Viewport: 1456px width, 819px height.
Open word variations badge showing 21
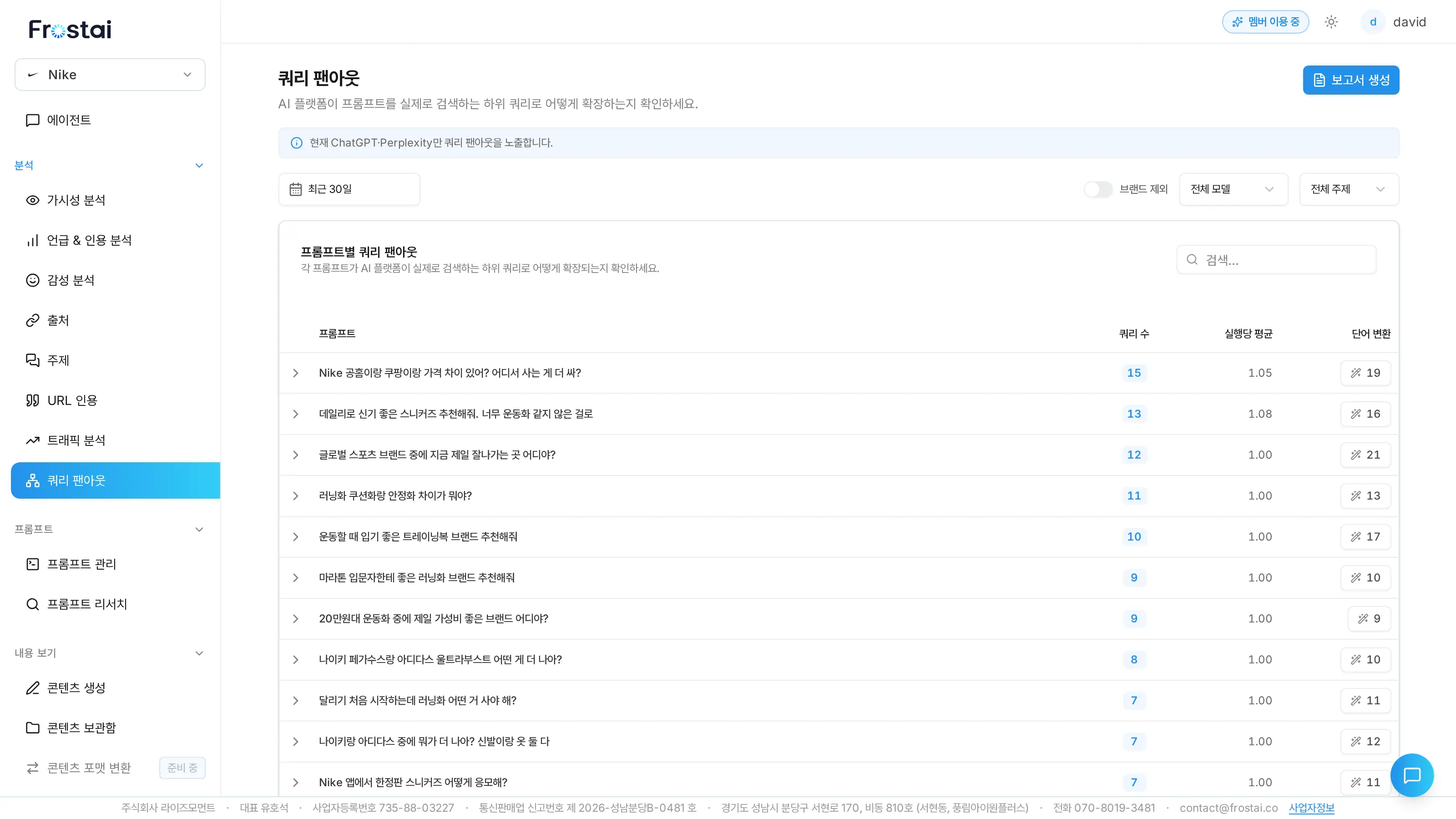click(x=1365, y=455)
